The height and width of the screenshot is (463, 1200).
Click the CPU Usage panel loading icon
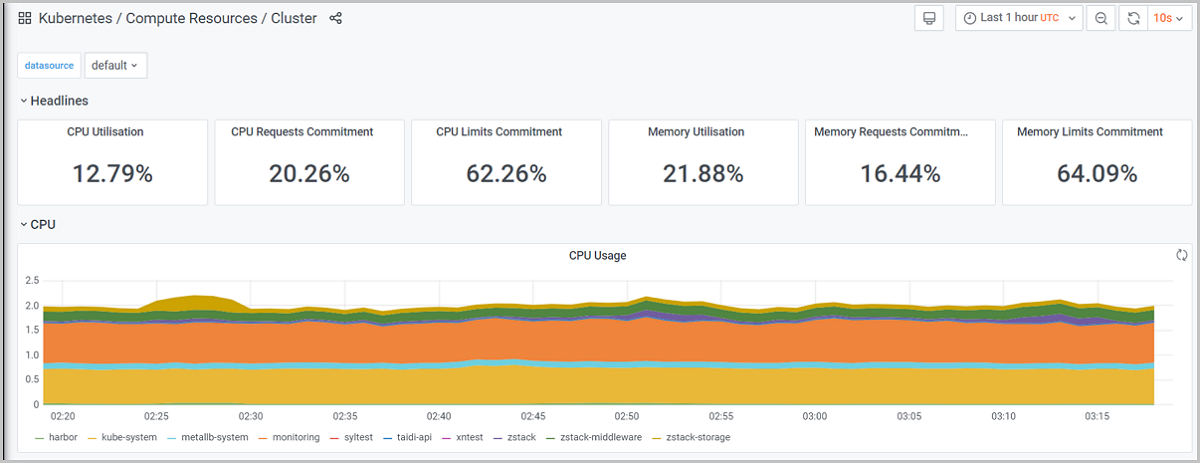click(1182, 255)
